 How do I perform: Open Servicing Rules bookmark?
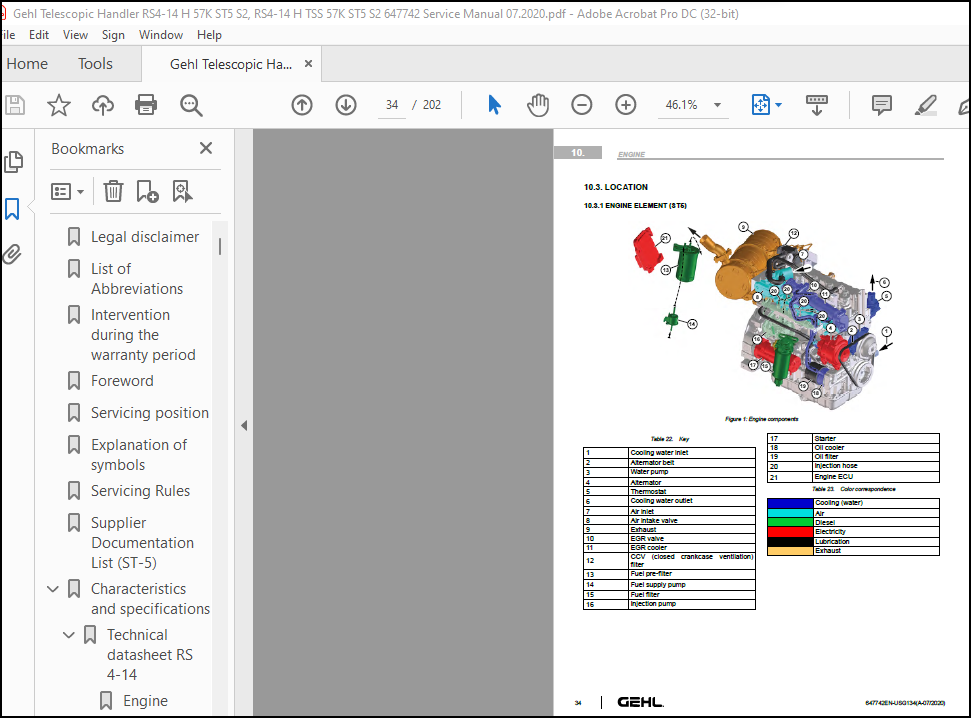[140, 491]
